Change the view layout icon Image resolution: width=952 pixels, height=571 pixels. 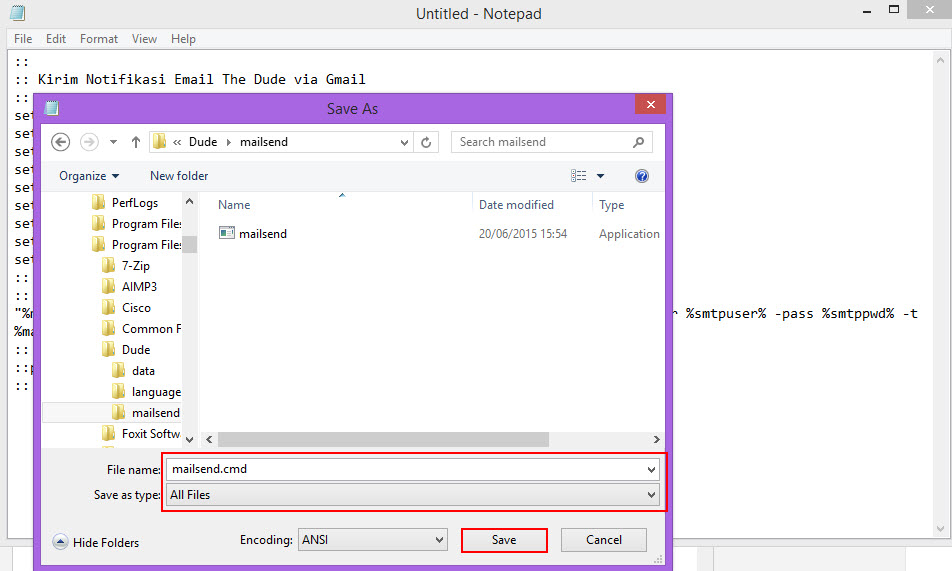tap(579, 176)
